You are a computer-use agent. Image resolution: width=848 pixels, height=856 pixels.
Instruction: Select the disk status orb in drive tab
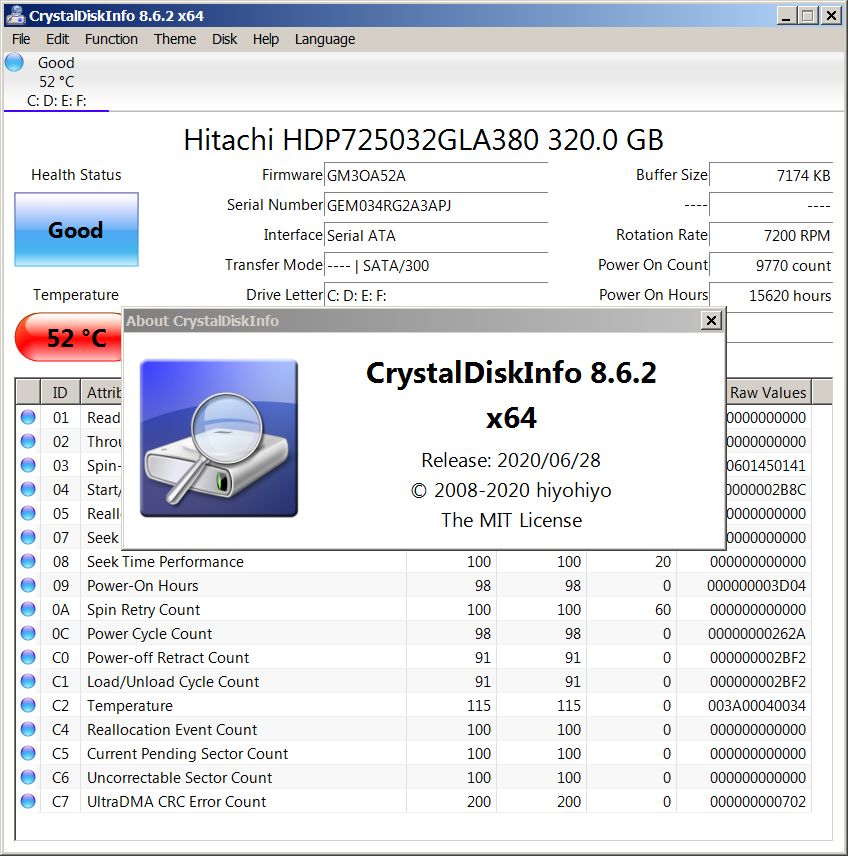pyautogui.click(x=15, y=62)
